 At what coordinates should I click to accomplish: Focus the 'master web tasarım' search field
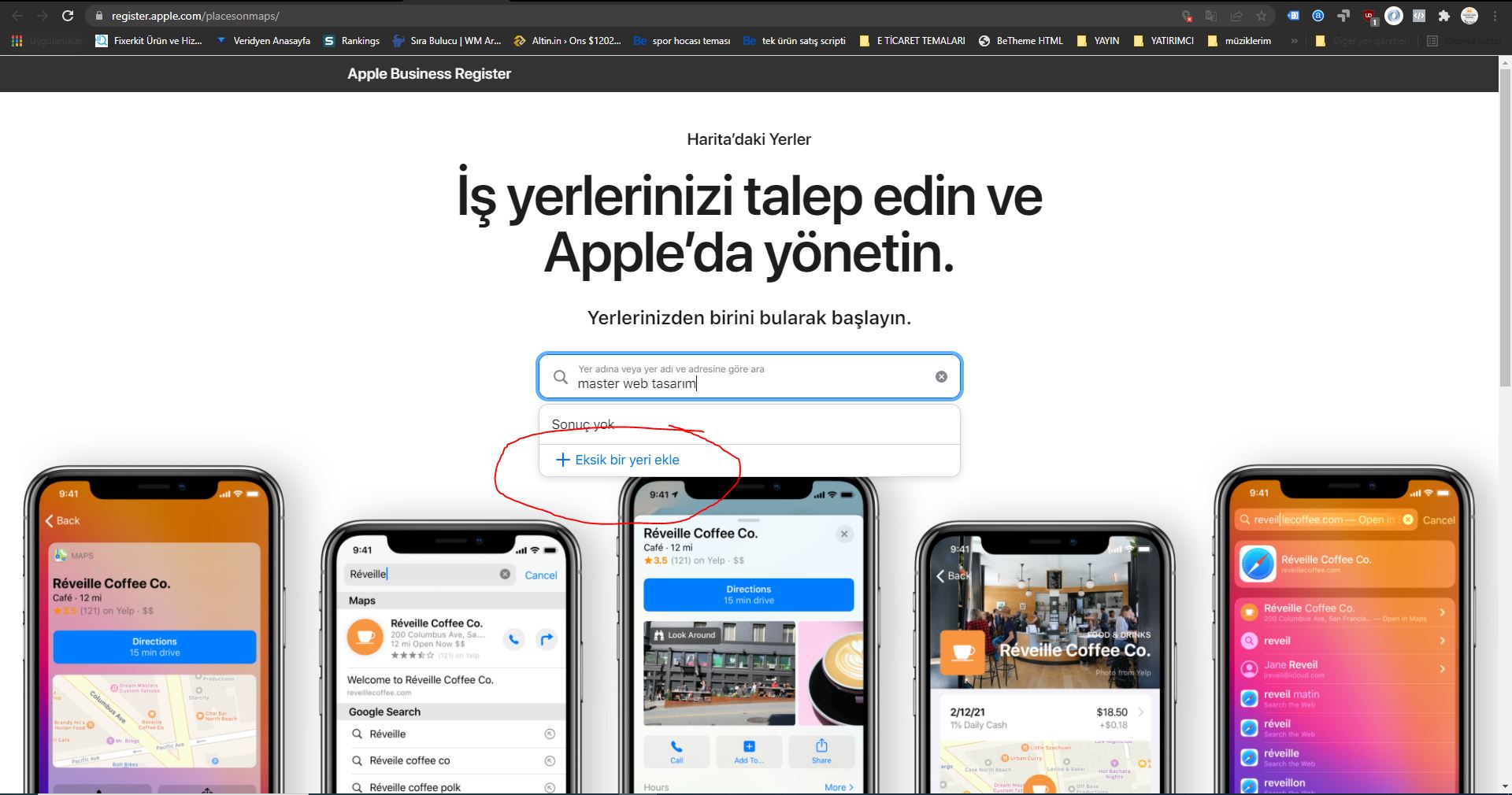(749, 376)
